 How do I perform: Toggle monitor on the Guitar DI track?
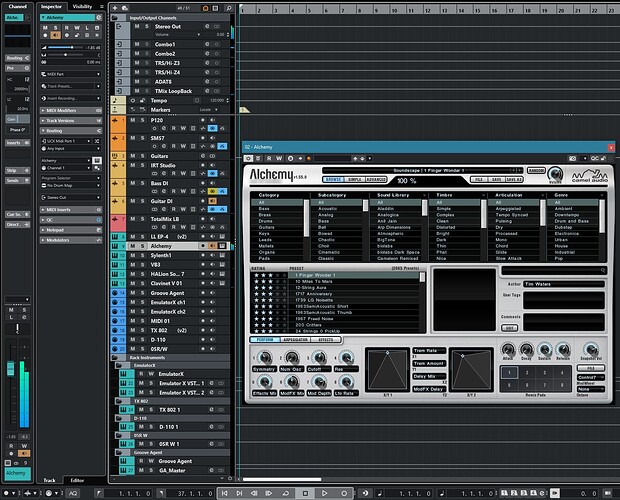pyautogui.click(x=213, y=201)
